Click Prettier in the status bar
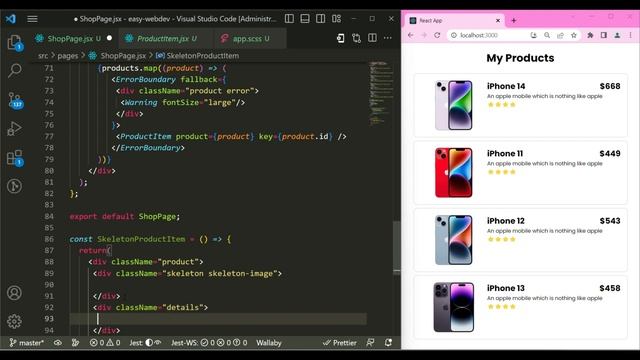Image resolution: width=640 pixels, height=360 pixels. (340, 343)
